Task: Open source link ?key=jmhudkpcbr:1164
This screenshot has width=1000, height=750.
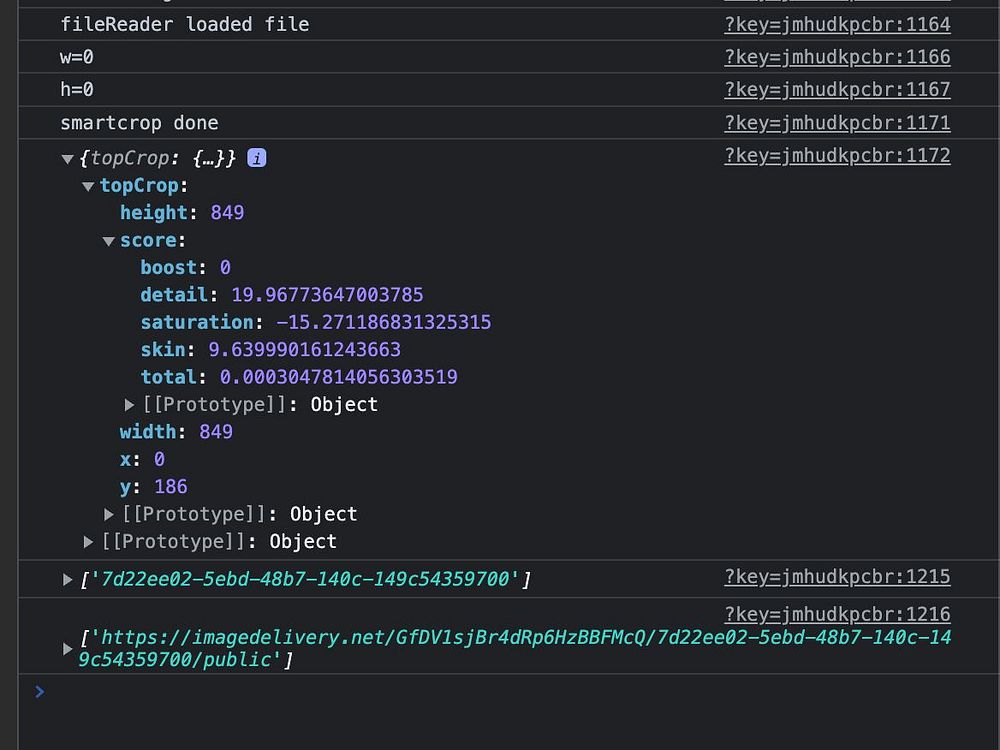Action: pyautogui.click(x=837, y=24)
